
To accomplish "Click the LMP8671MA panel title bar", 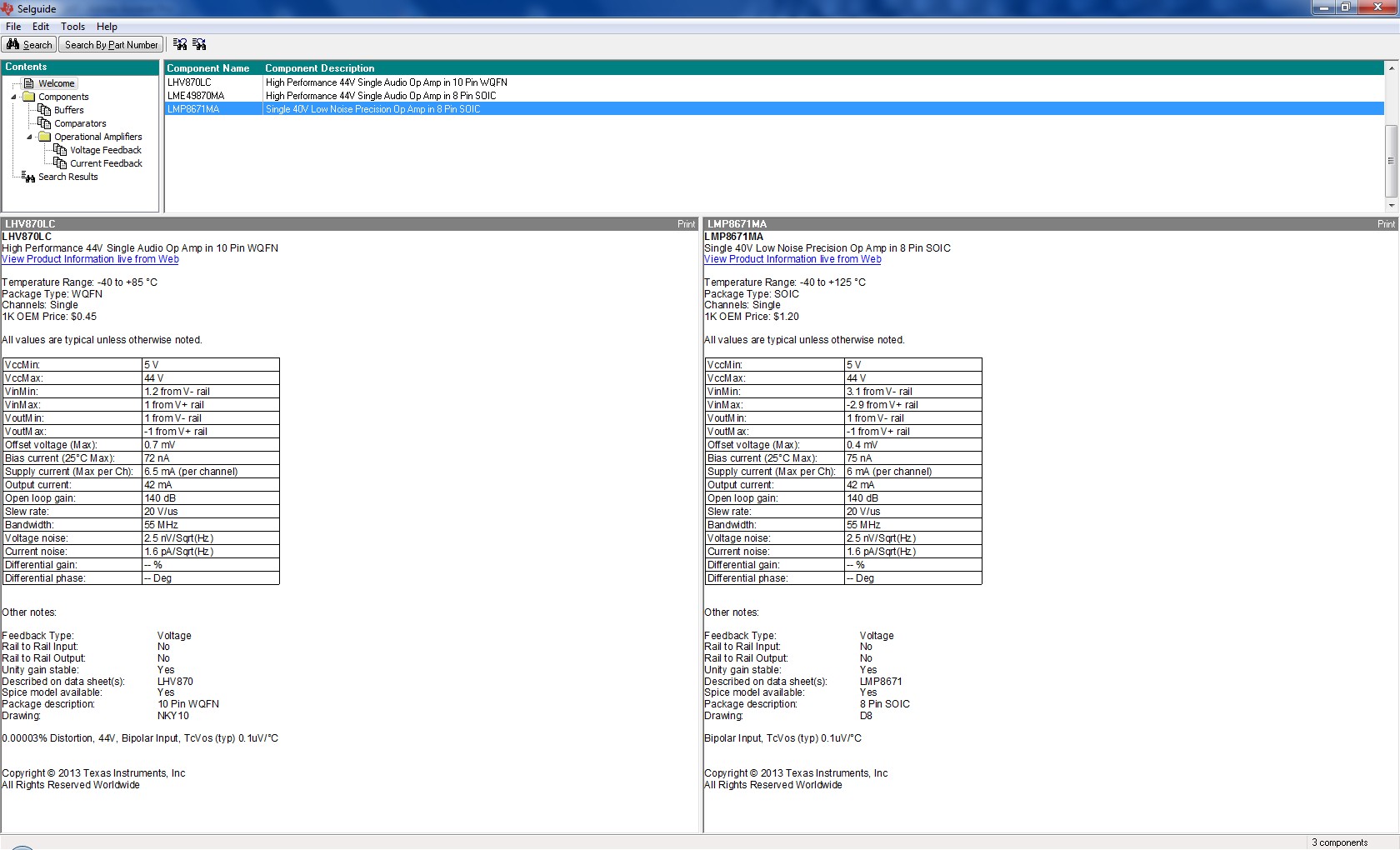I will [x=1051, y=224].
